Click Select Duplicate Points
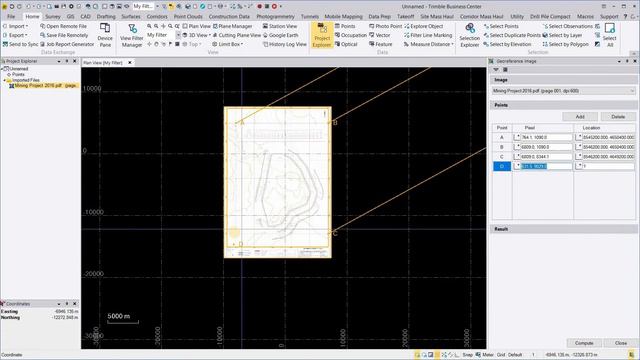The image size is (640, 360). [x=512, y=35]
